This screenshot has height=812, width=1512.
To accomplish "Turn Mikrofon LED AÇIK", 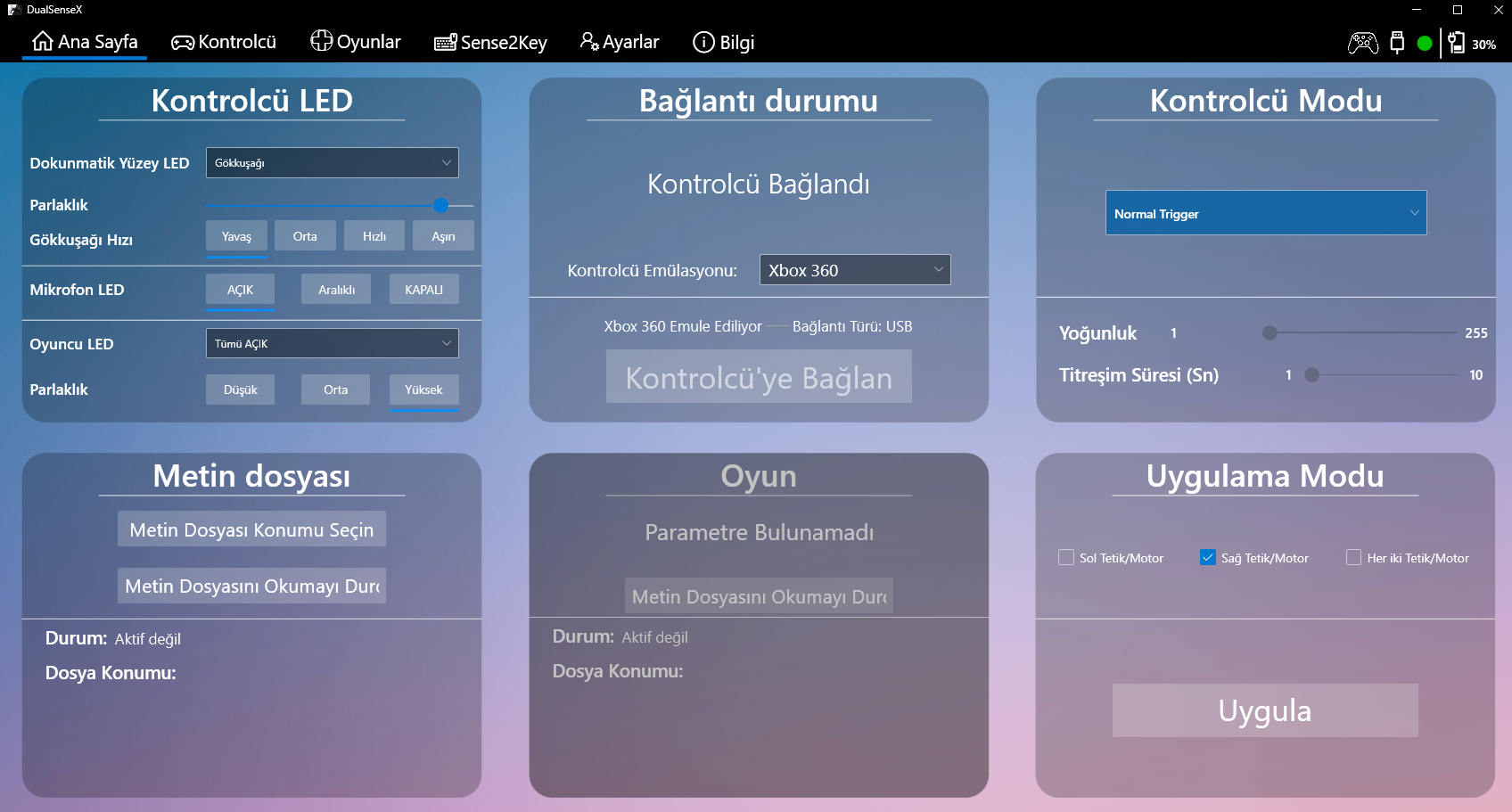I will point(240,290).
